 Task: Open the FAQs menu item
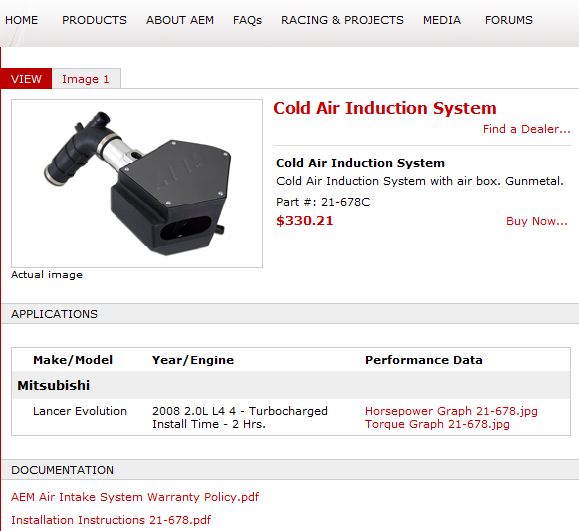point(247,20)
